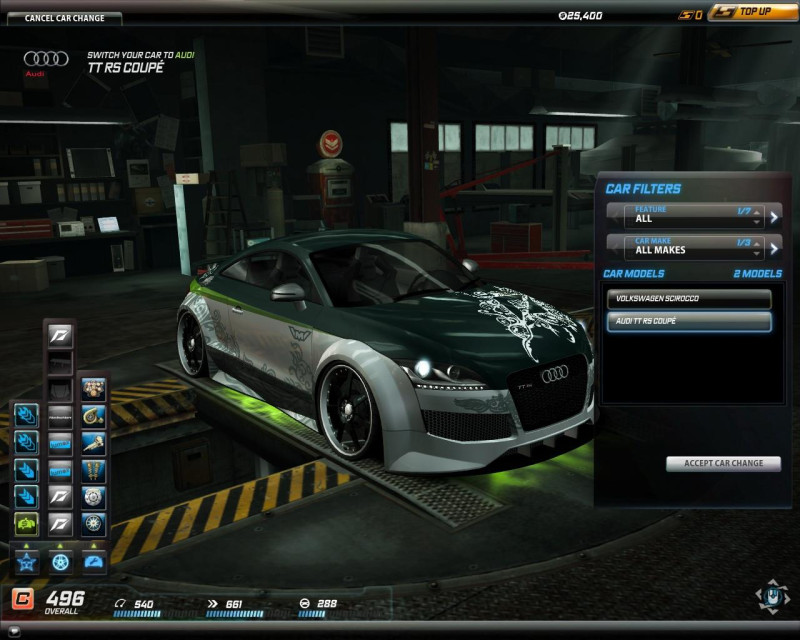Advance Feature filter with right arrow

(x=774, y=217)
